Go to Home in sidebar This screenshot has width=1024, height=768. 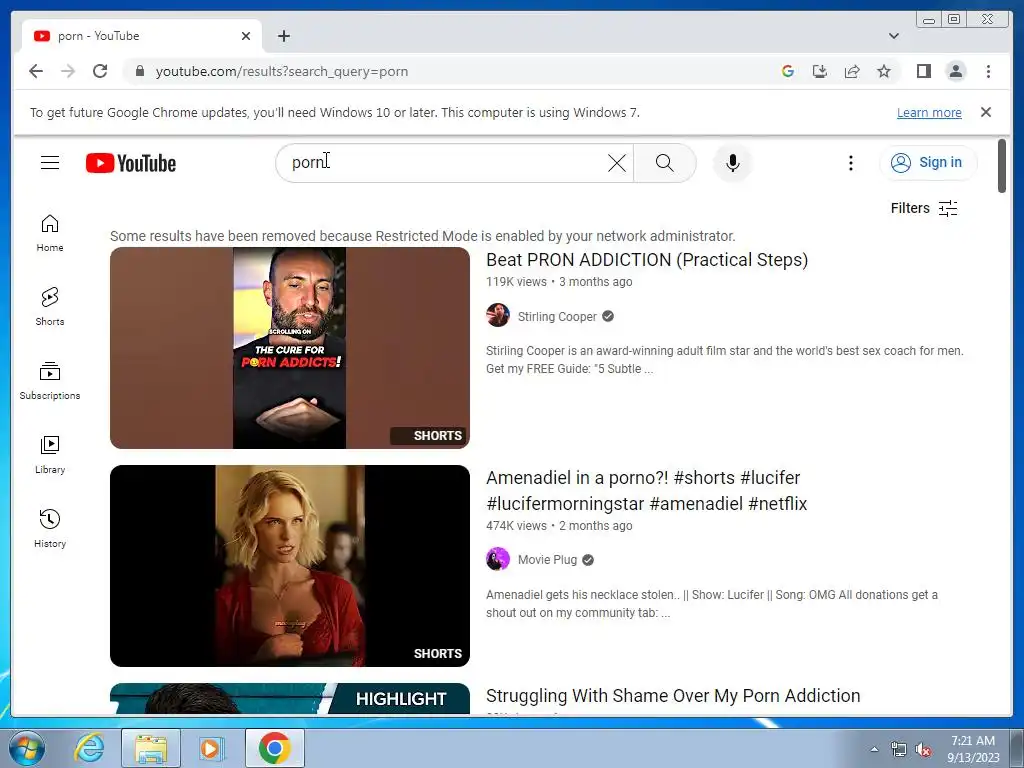click(50, 233)
